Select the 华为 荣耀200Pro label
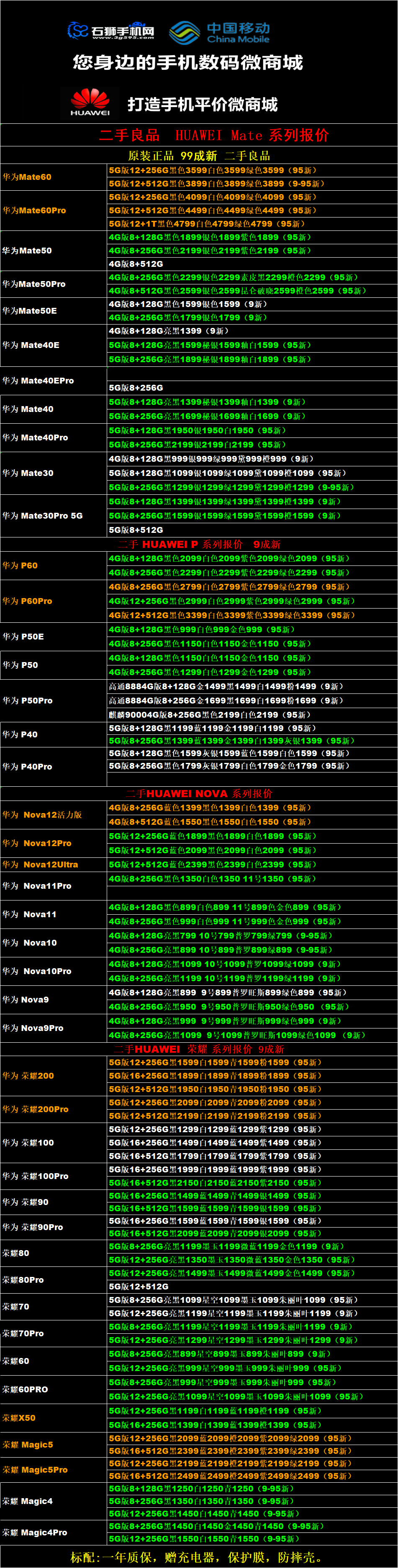 pyautogui.click(x=35, y=1109)
